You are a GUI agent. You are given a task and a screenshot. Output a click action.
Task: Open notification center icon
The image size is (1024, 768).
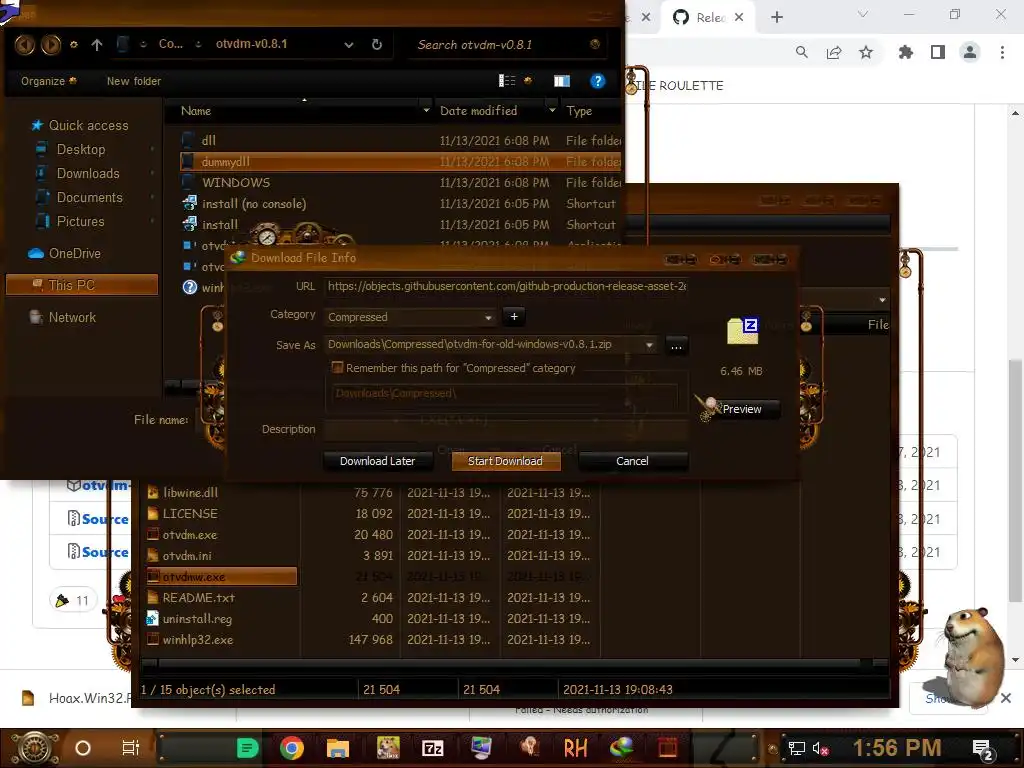983,750
